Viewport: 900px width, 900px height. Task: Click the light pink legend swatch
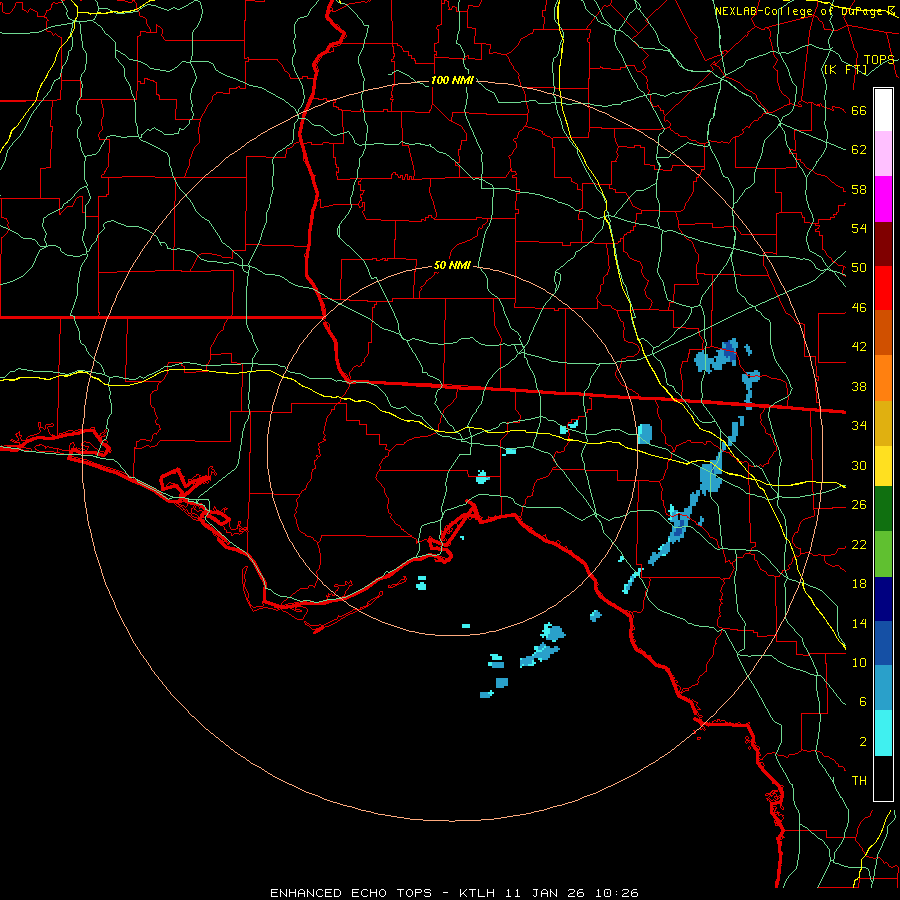click(x=883, y=154)
